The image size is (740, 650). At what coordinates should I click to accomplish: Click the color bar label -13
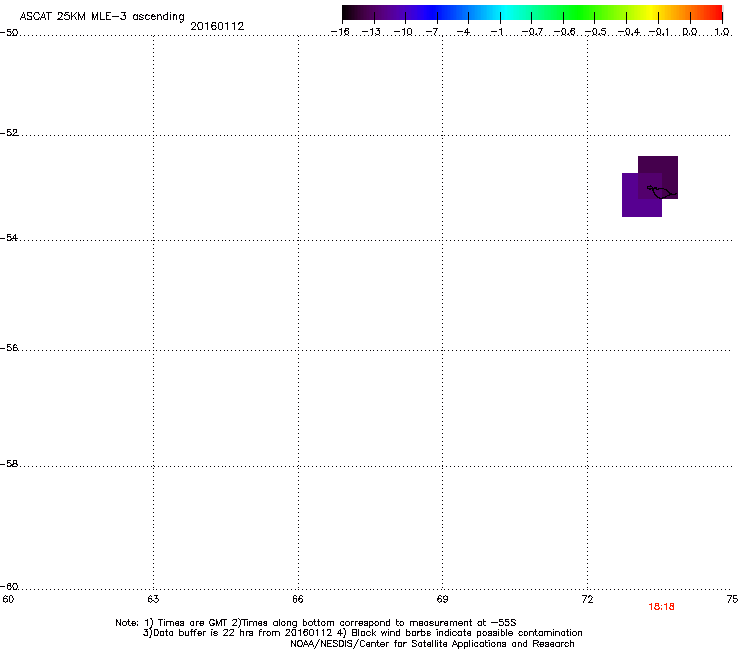click(371, 32)
